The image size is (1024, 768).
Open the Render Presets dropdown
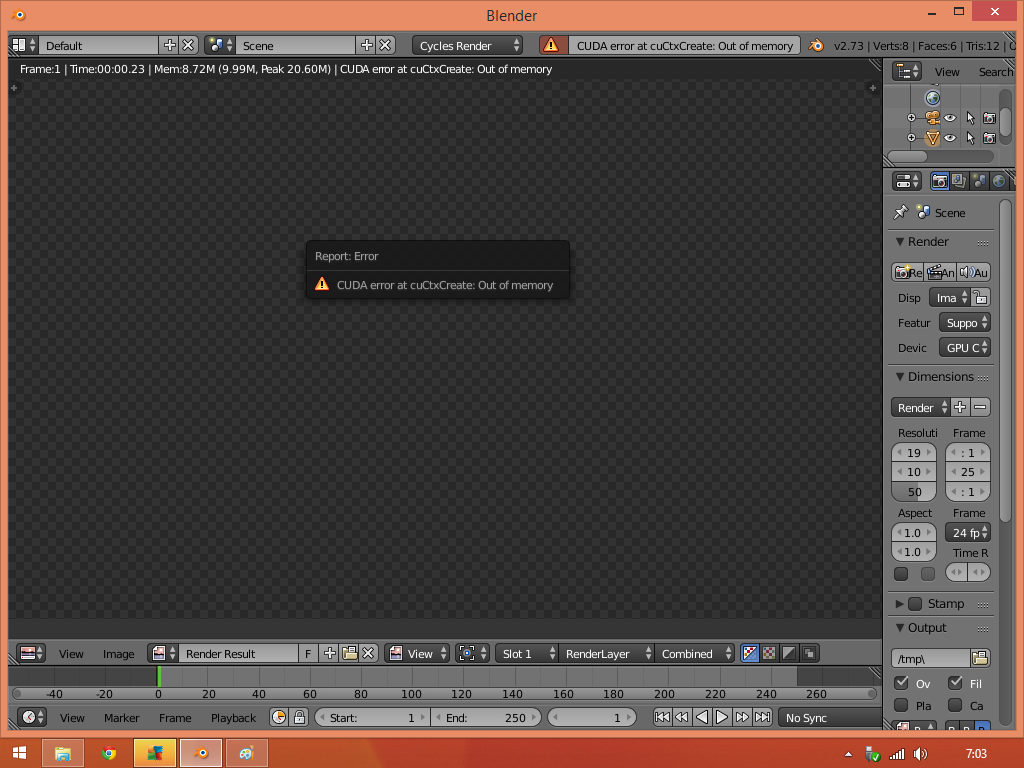pyautogui.click(x=920, y=408)
